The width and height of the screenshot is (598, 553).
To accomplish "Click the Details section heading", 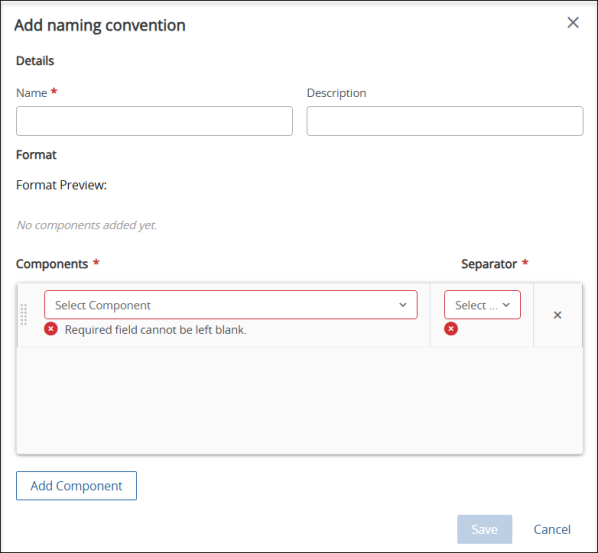I will [35, 61].
